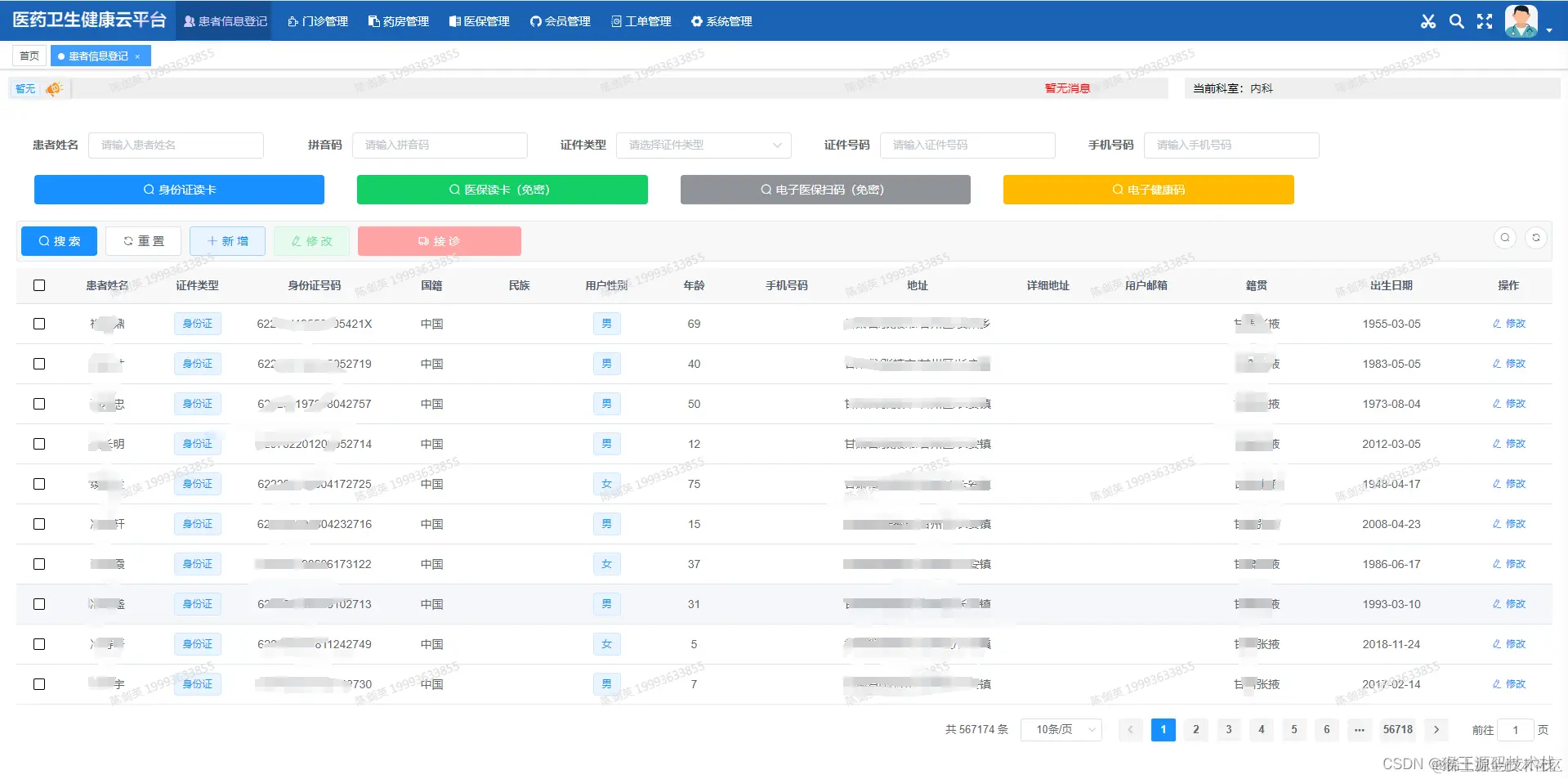Toggle search area with round magnifier icon

(1504, 238)
